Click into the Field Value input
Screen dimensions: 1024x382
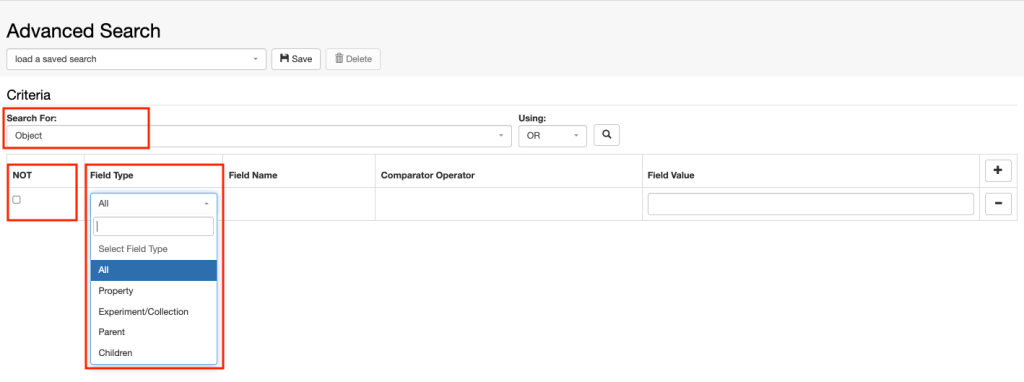click(x=810, y=204)
